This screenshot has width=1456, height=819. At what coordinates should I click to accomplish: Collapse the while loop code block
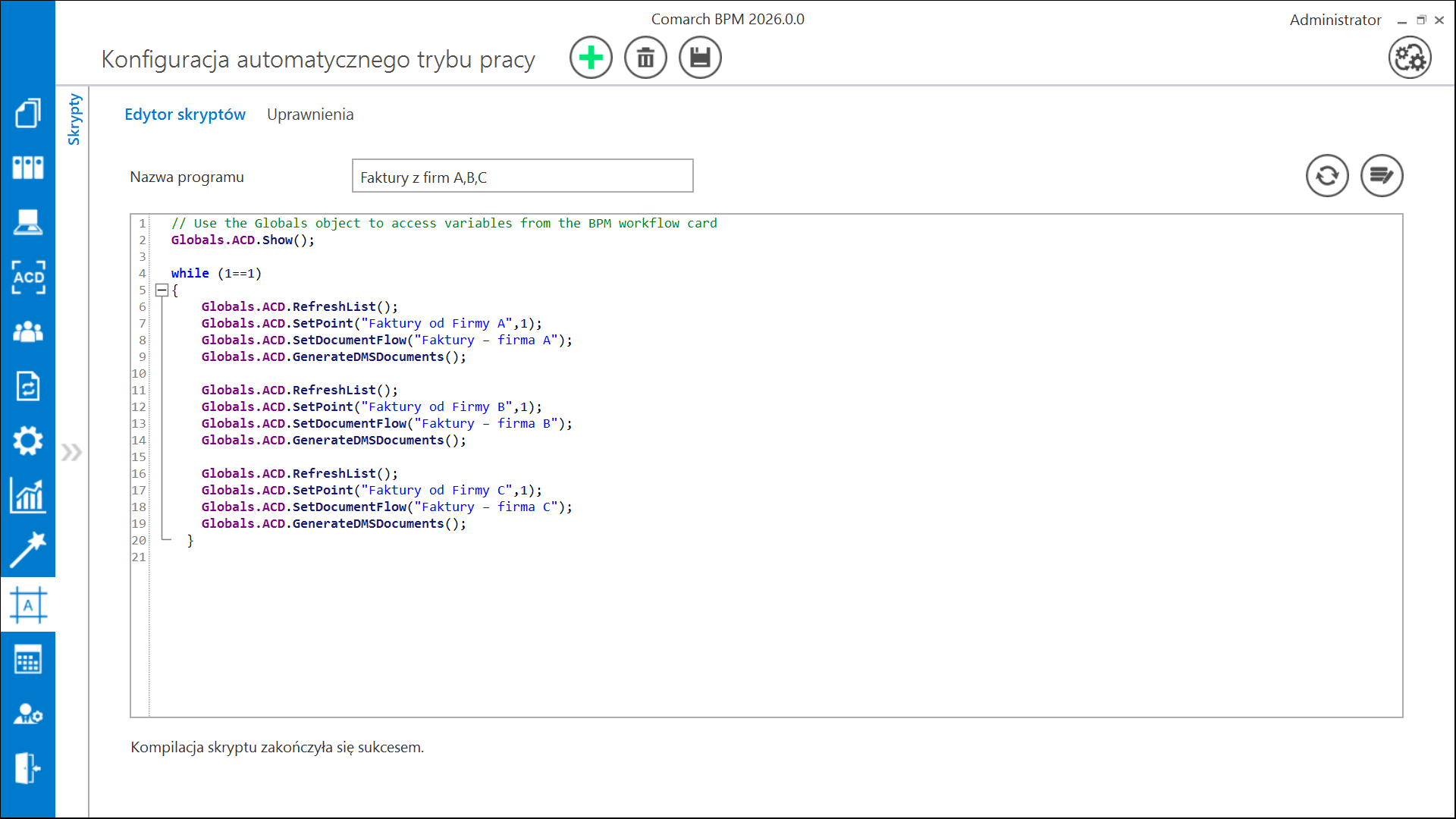click(x=162, y=290)
